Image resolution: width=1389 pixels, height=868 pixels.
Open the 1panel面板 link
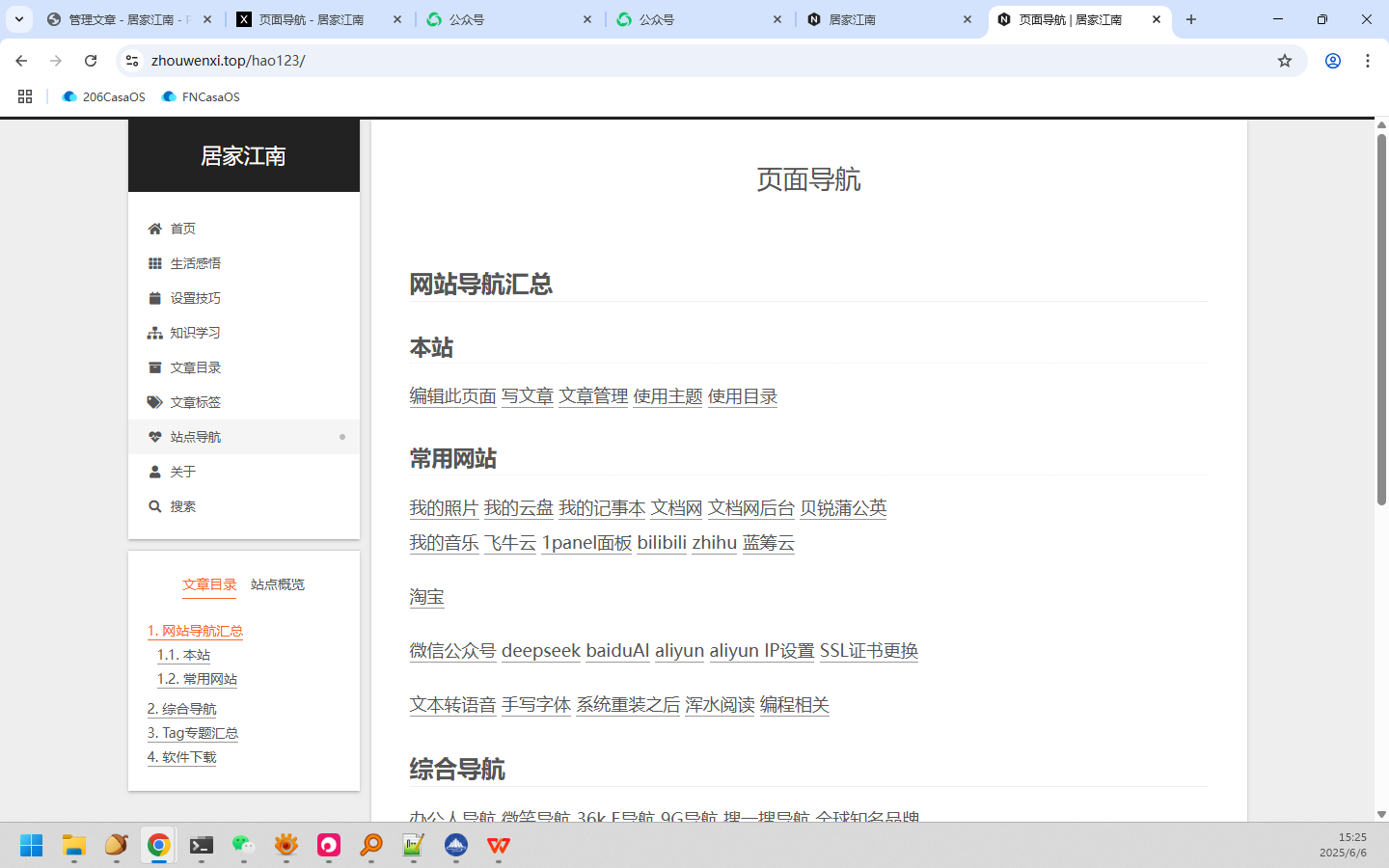click(586, 543)
